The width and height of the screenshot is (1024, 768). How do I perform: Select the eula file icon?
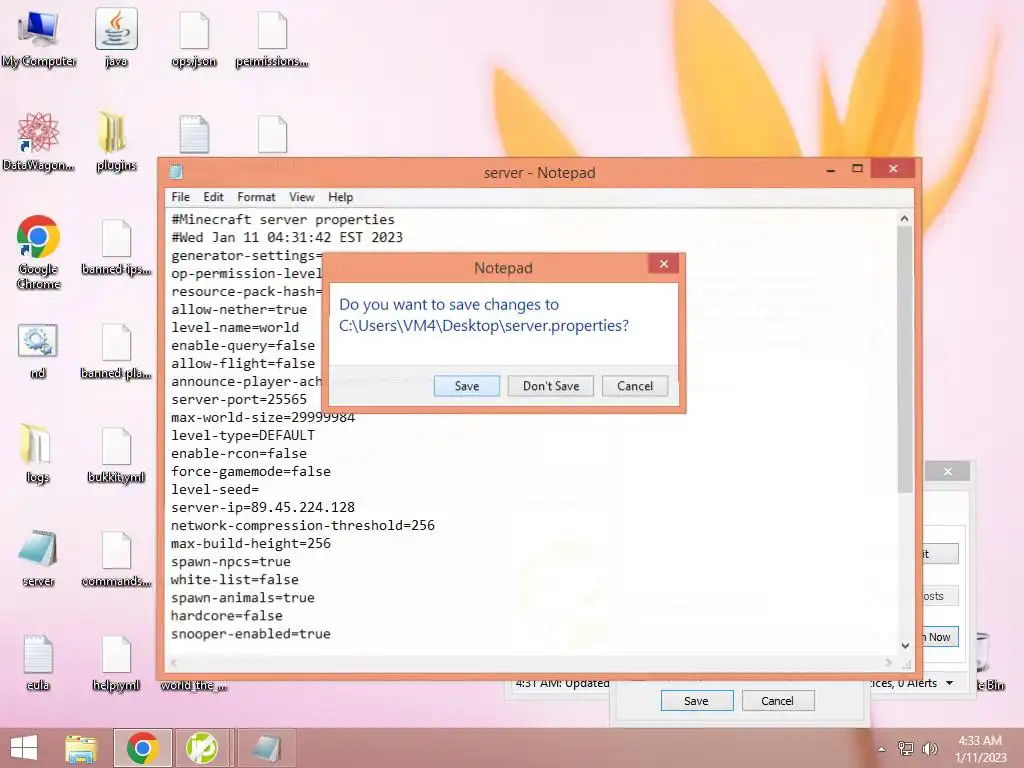pyautogui.click(x=38, y=664)
